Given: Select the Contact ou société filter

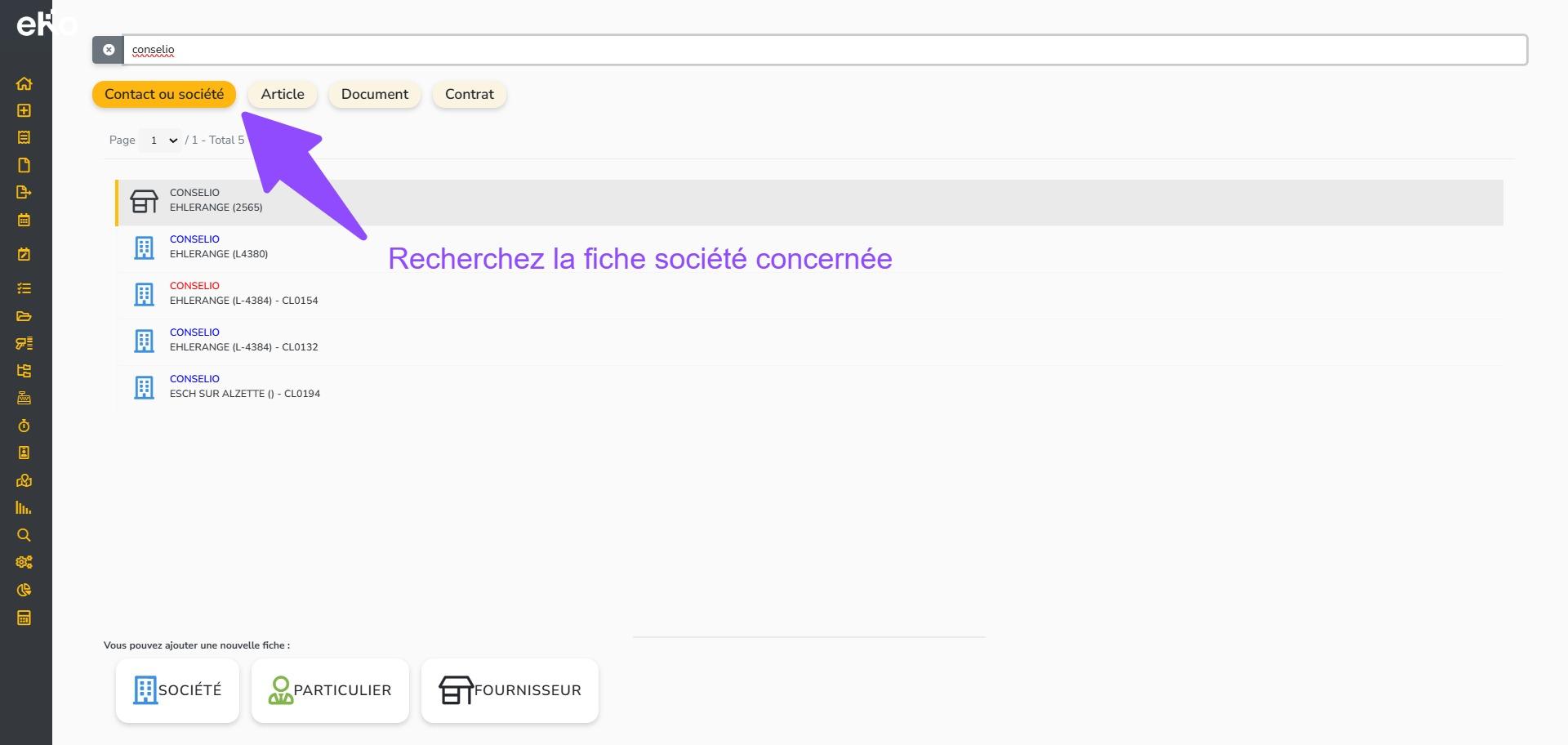Looking at the screenshot, I should click(x=163, y=94).
